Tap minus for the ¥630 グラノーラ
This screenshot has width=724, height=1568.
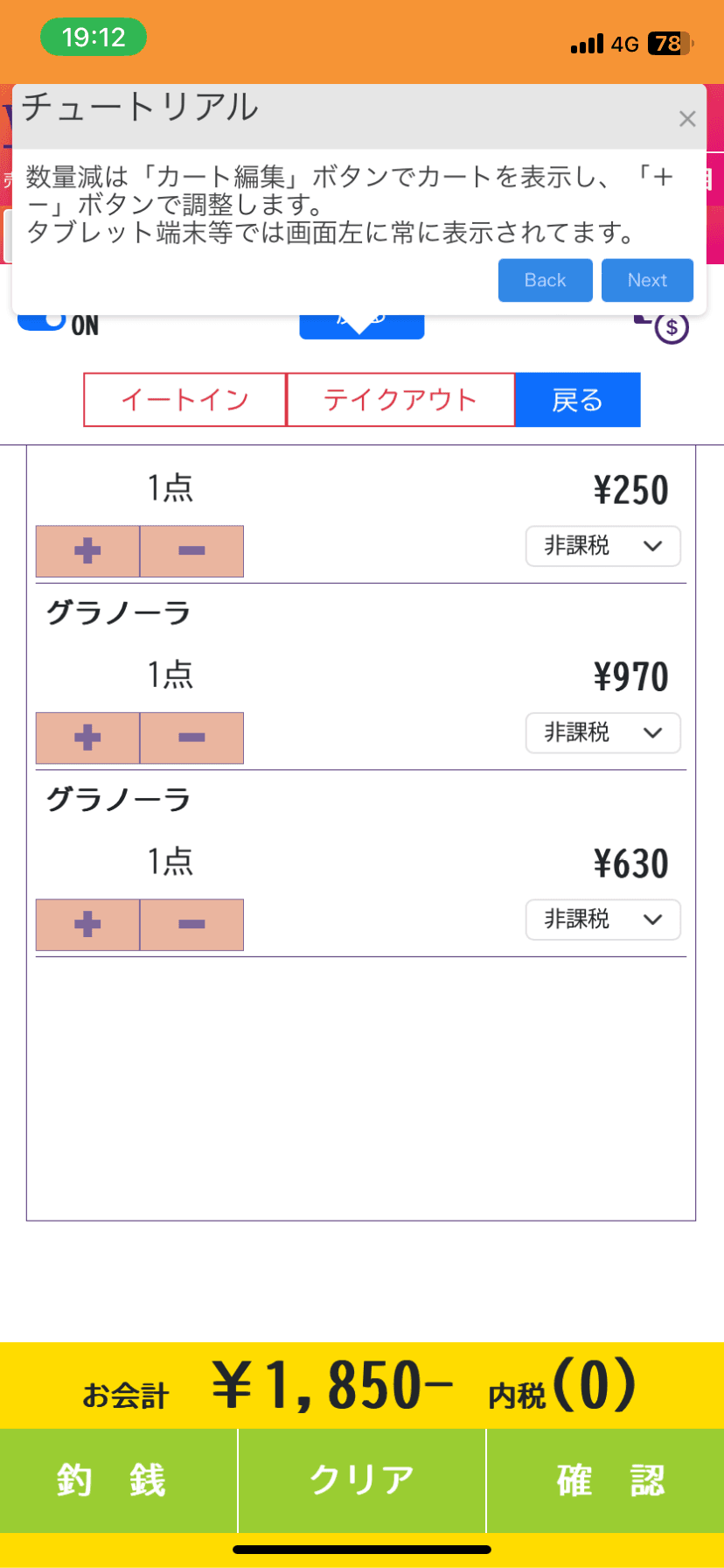tap(191, 925)
